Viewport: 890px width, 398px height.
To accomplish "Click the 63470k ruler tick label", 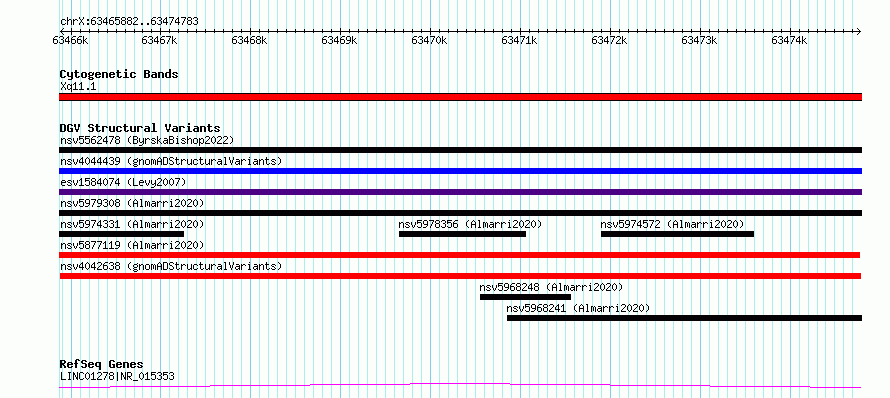I will 430,40.
